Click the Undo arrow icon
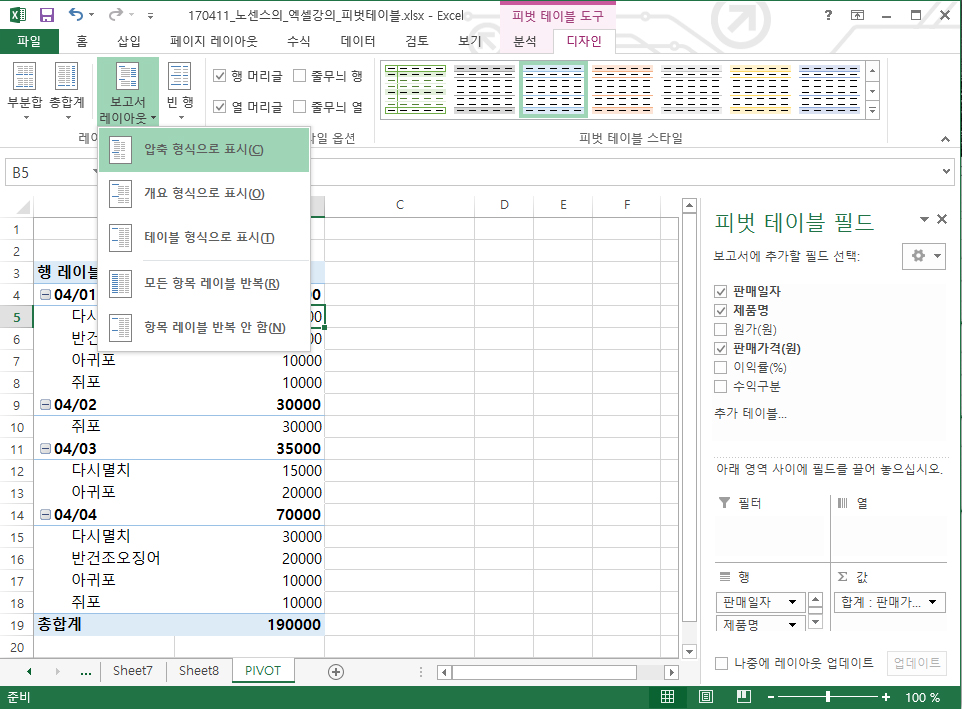This screenshot has height=709, width=962. [x=75, y=15]
